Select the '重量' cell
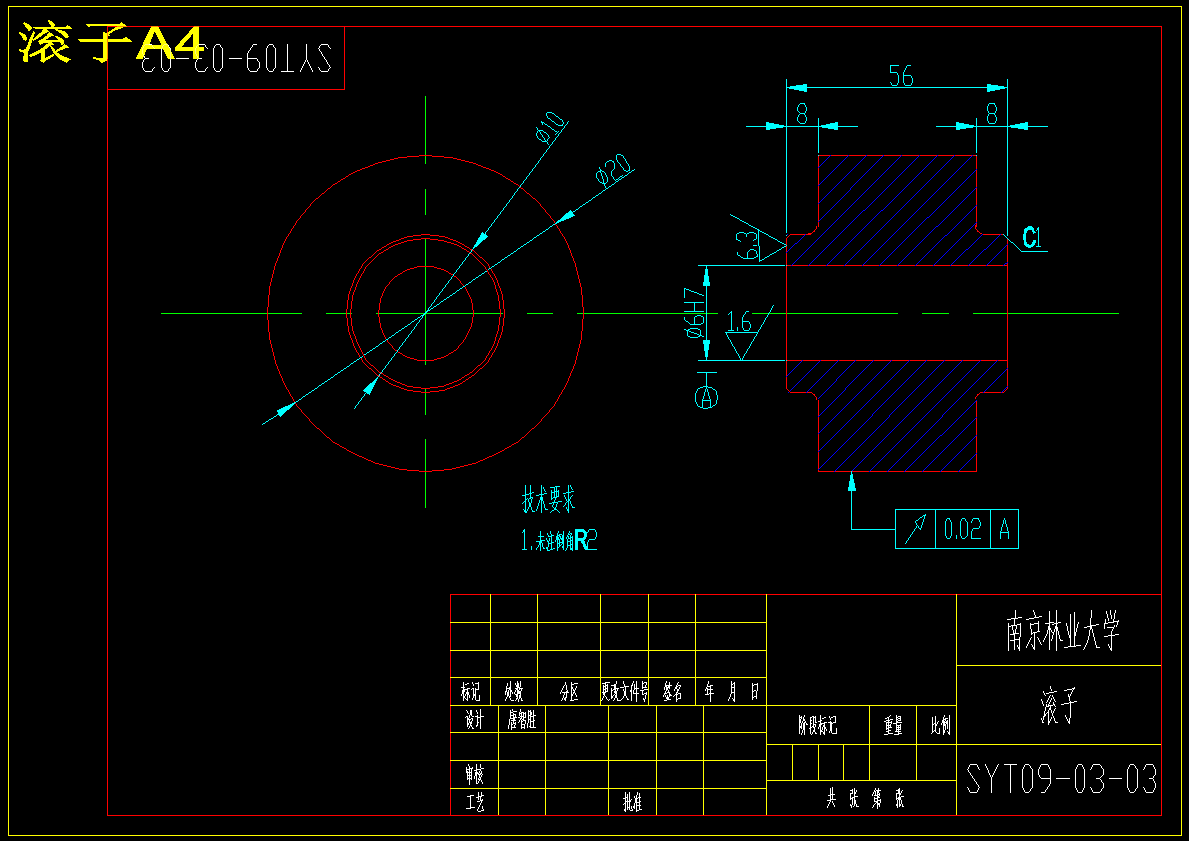 pyautogui.click(x=893, y=726)
